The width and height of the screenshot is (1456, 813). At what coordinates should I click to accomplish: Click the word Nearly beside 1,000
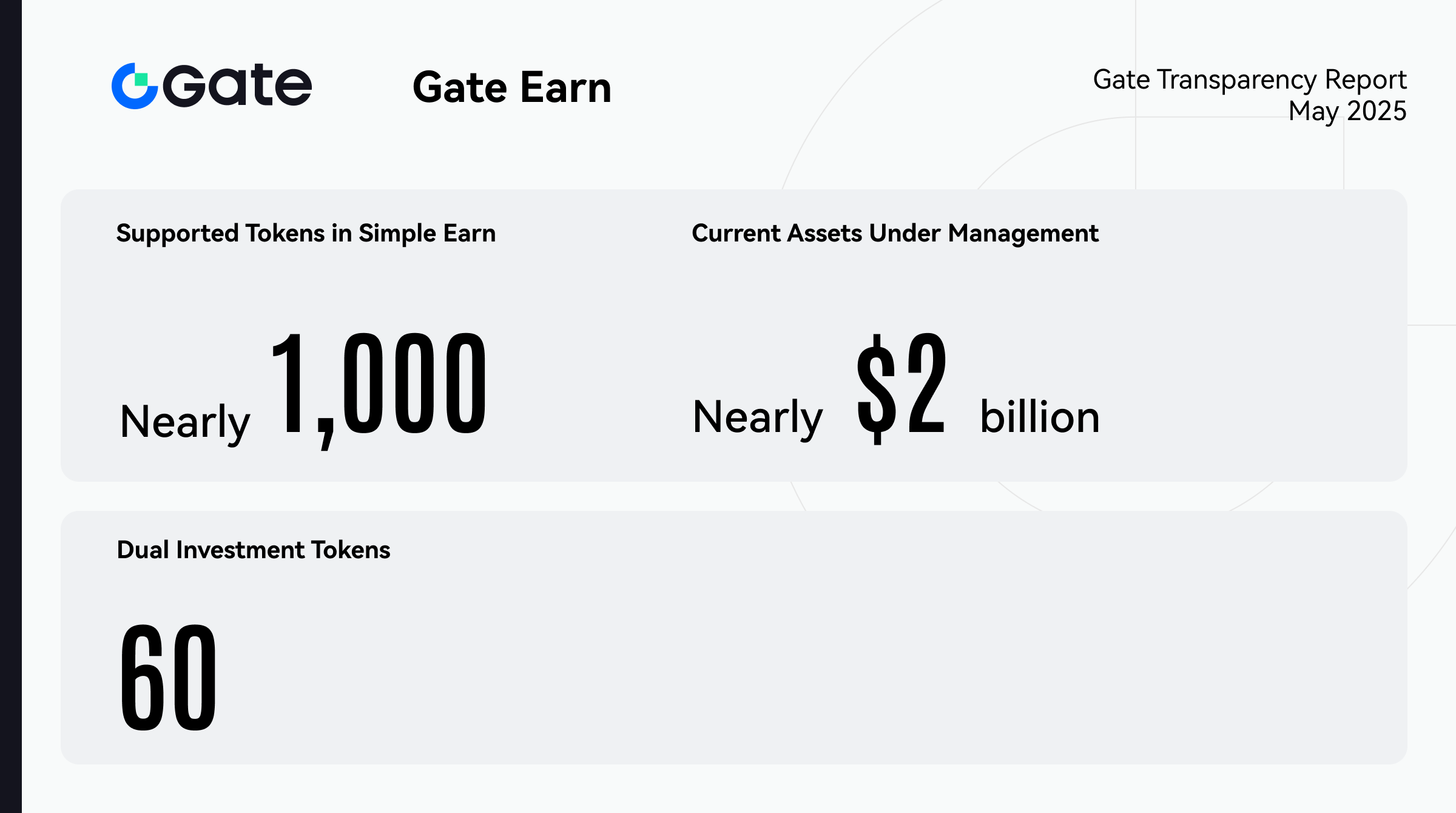pyautogui.click(x=184, y=422)
